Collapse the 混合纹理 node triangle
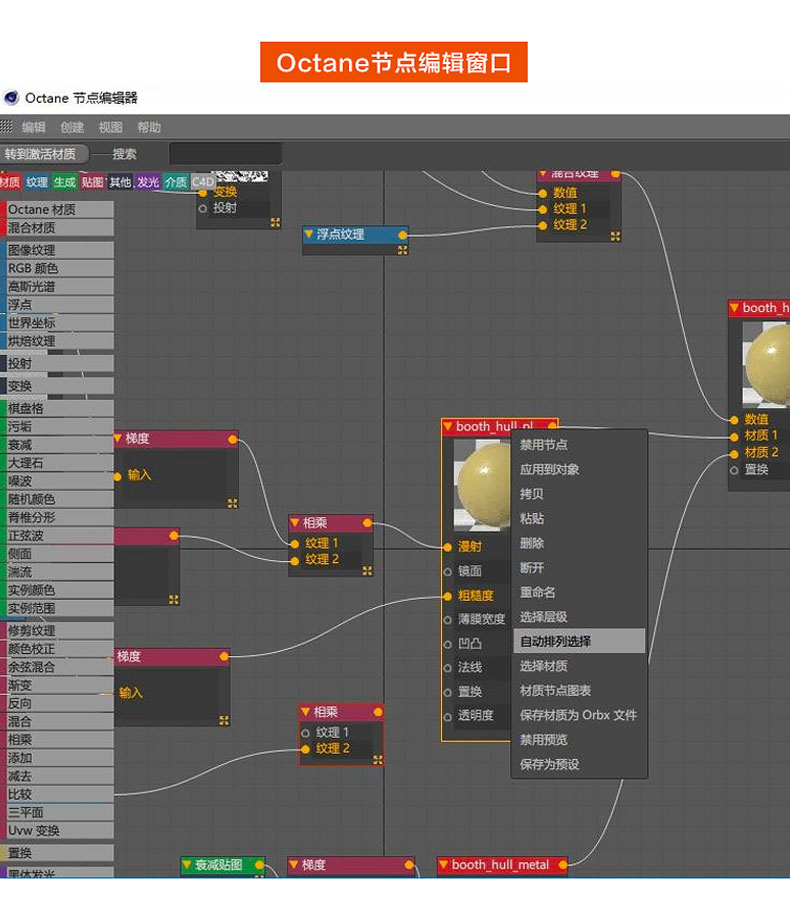The image size is (790, 916). (543, 174)
